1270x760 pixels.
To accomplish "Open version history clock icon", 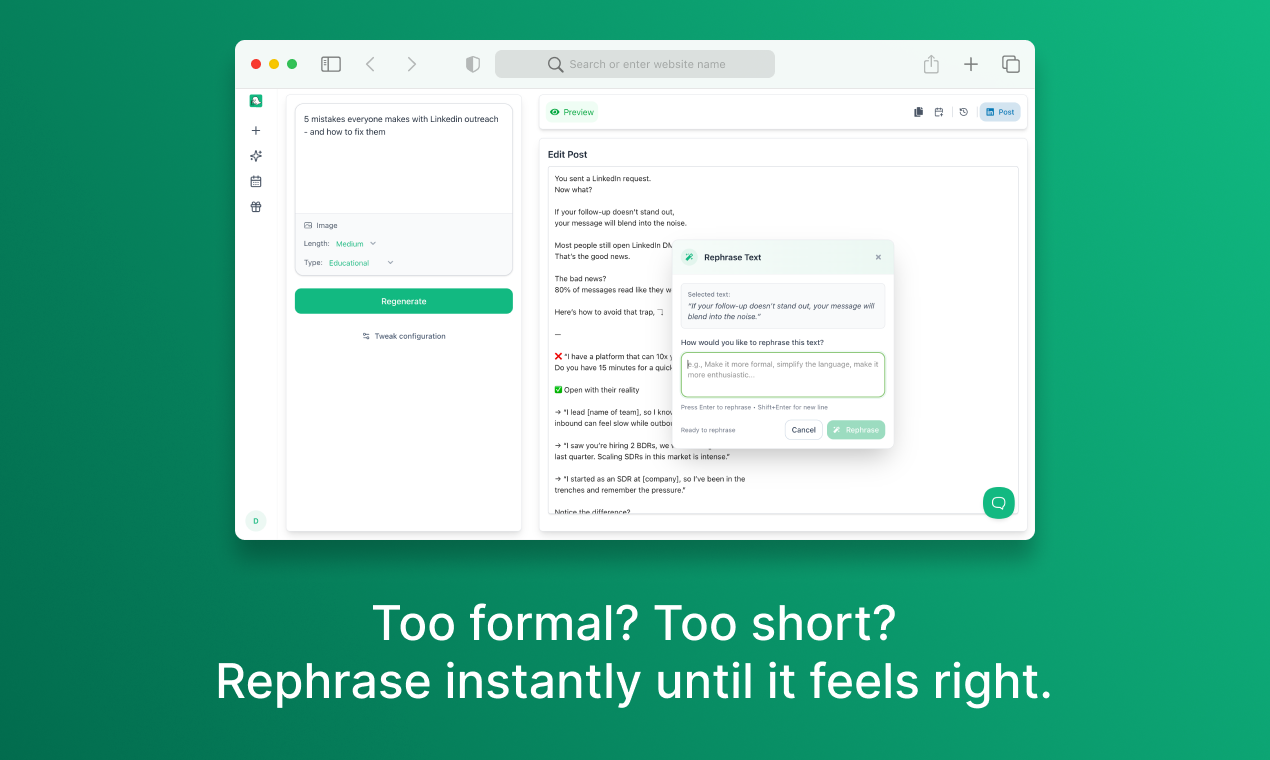I will coord(963,112).
